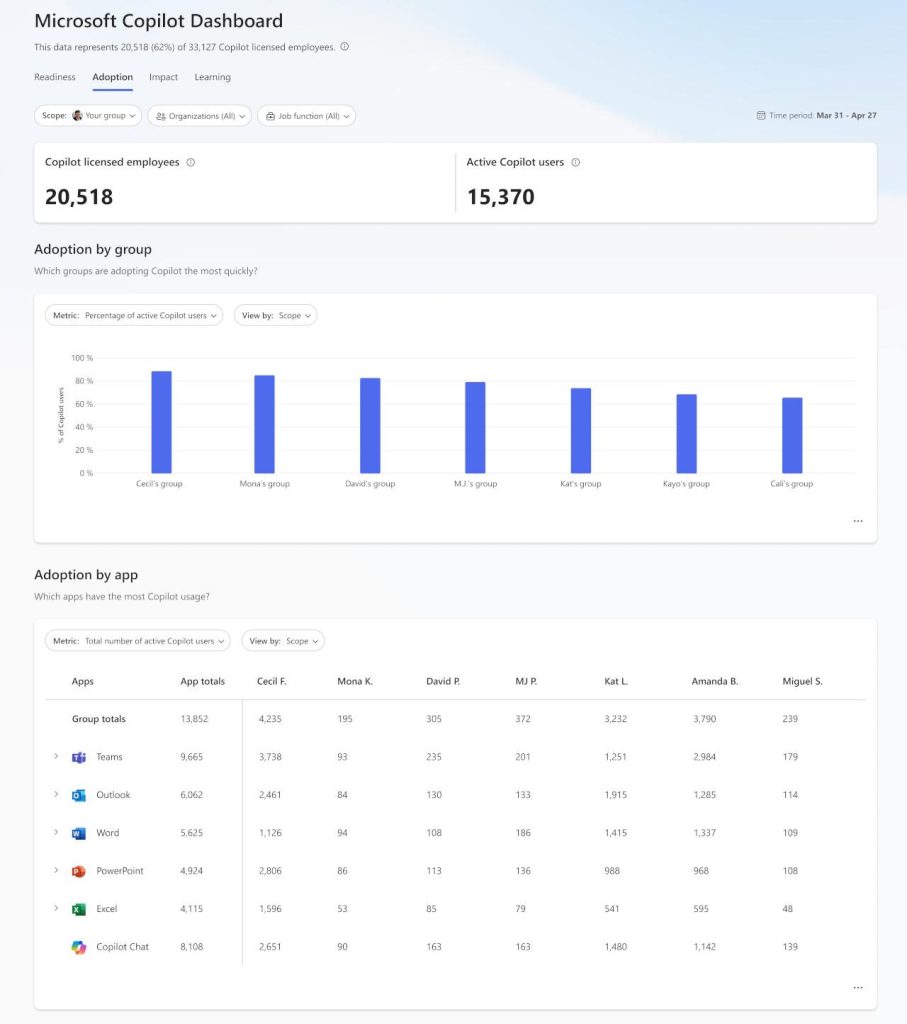Click the Teams app icon
The image size is (907, 1024).
[x=79, y=757]
